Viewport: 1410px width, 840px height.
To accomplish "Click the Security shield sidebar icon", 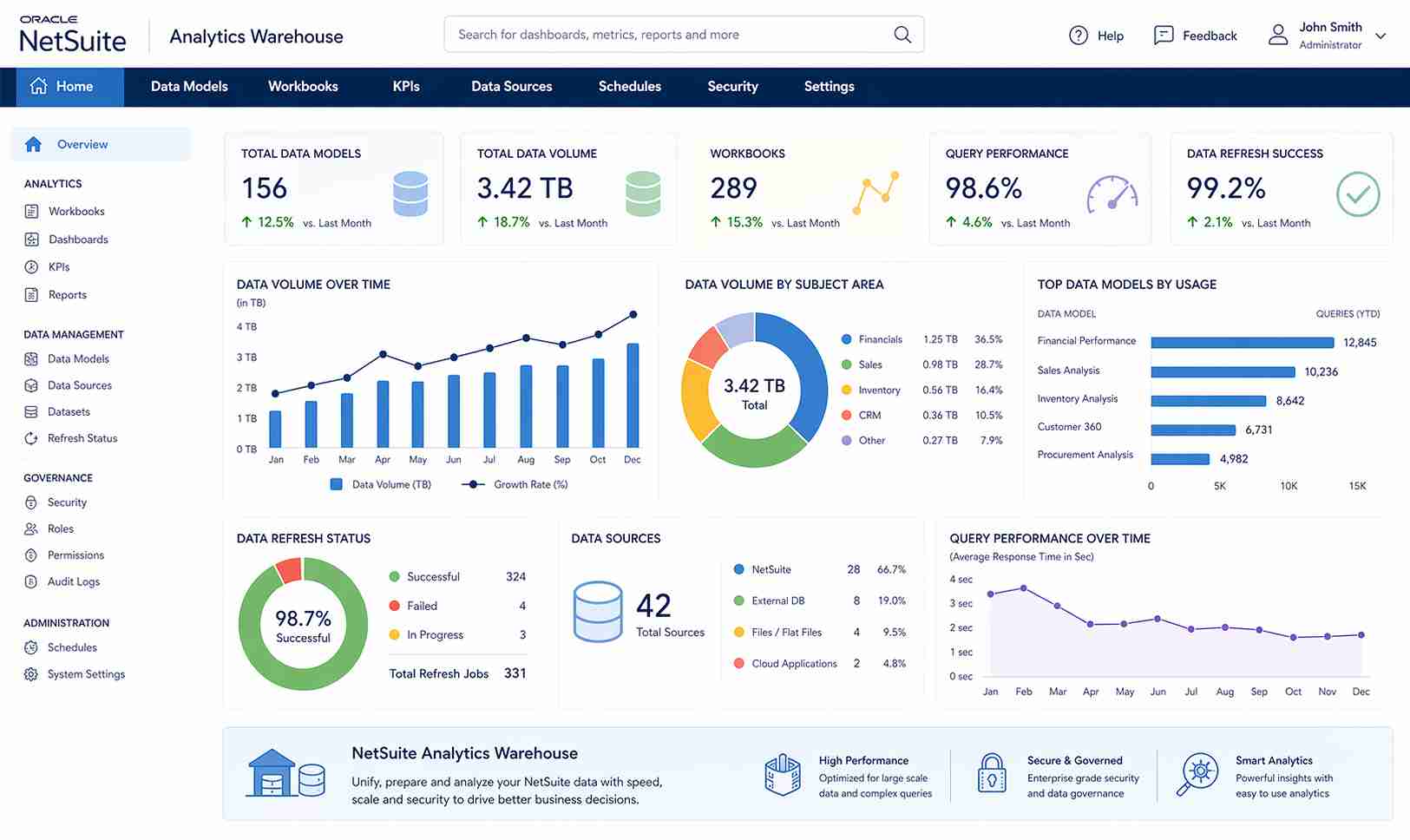I will click(31, 502).
